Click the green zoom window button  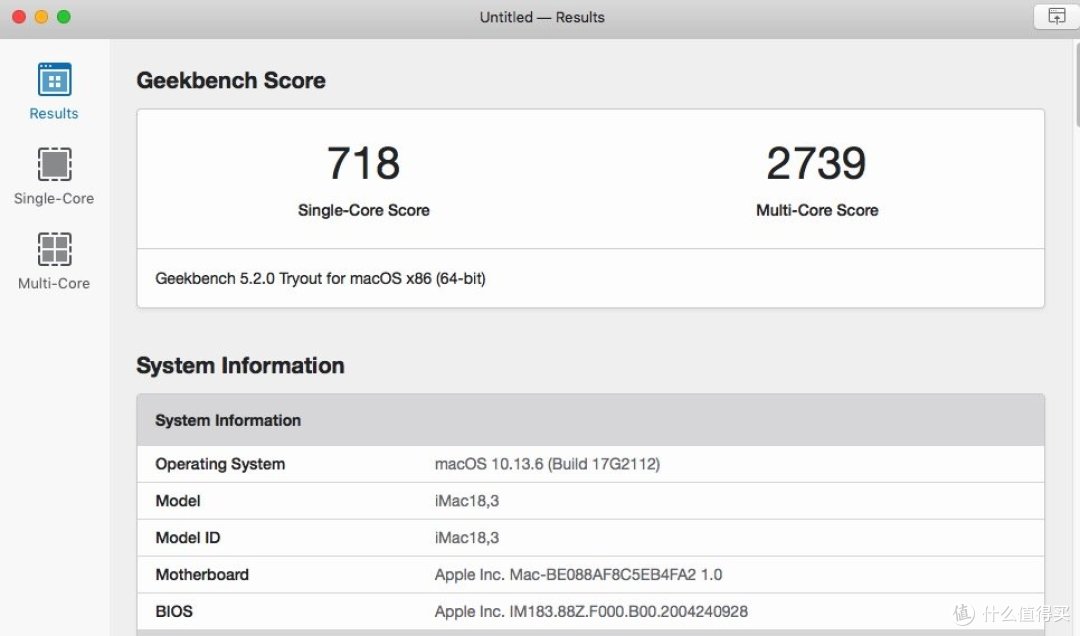pos(63,17)
